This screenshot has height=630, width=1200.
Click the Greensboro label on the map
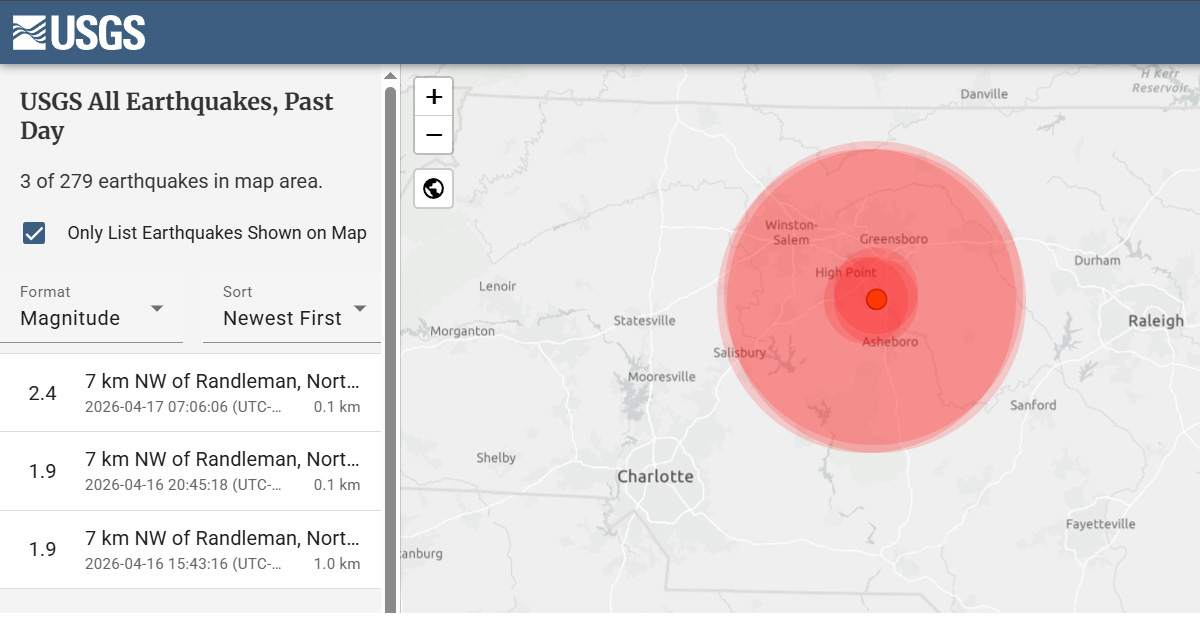tap(893, 239)
